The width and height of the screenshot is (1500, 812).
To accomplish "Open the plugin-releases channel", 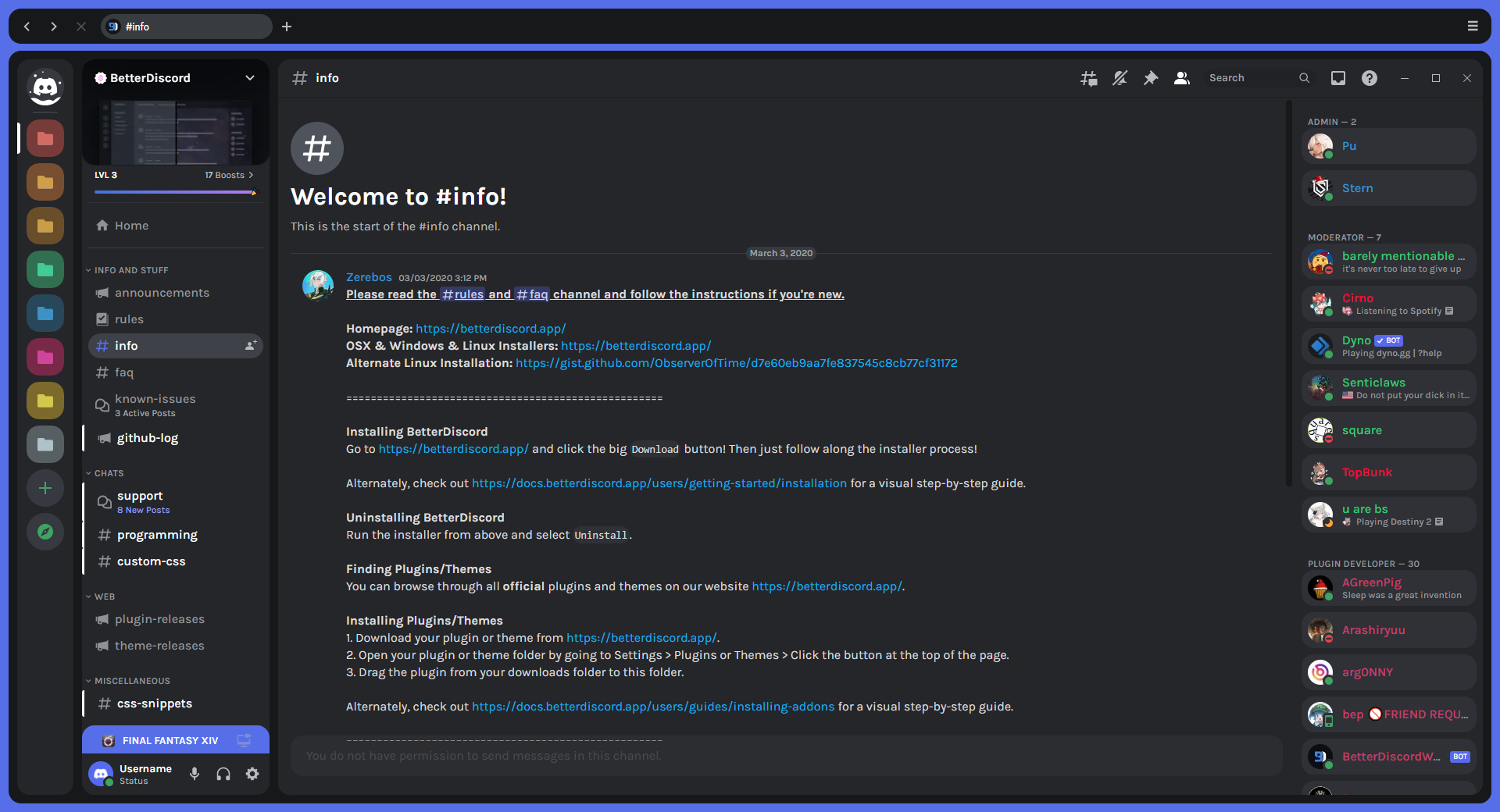I will point(176,619).
